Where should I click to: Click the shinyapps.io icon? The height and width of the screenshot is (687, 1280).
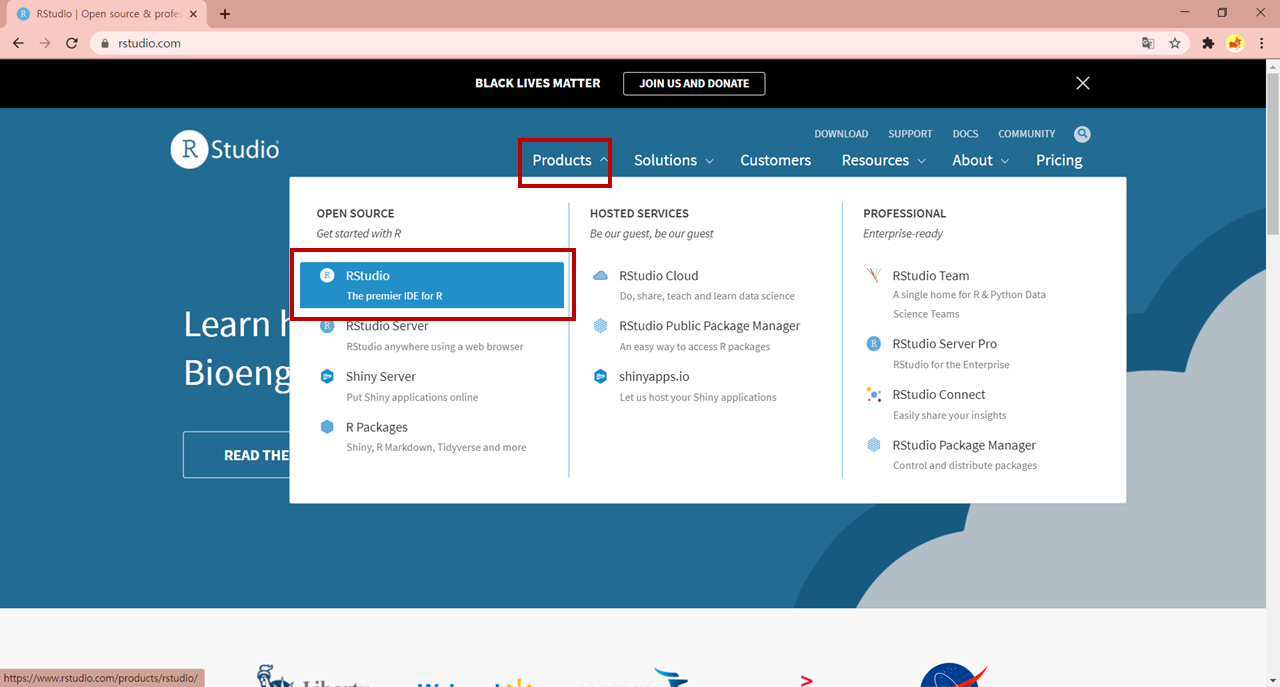600,376
